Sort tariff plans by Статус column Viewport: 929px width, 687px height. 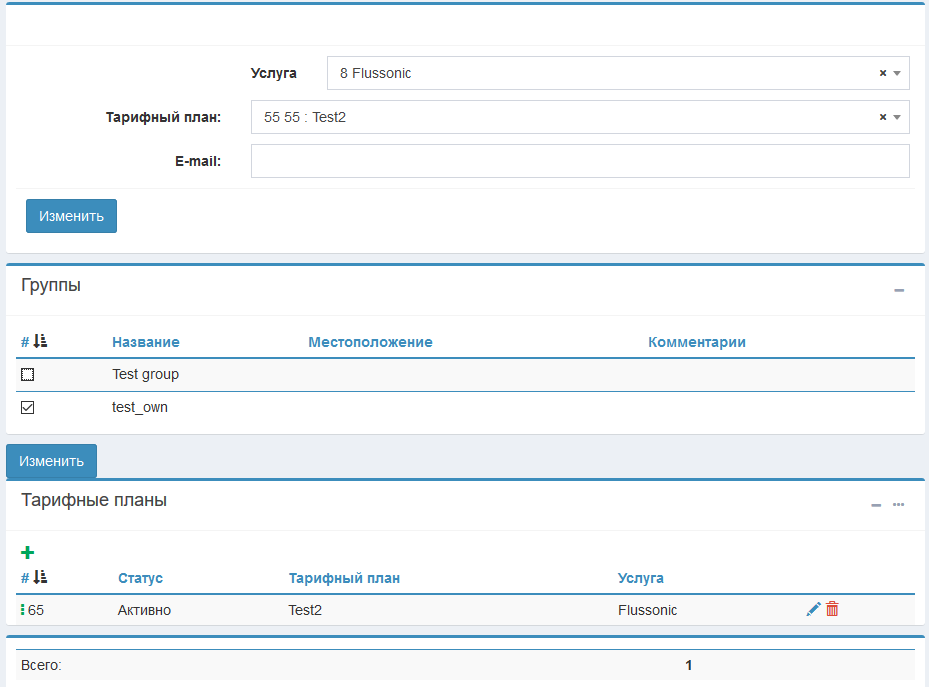click(140, 578)
